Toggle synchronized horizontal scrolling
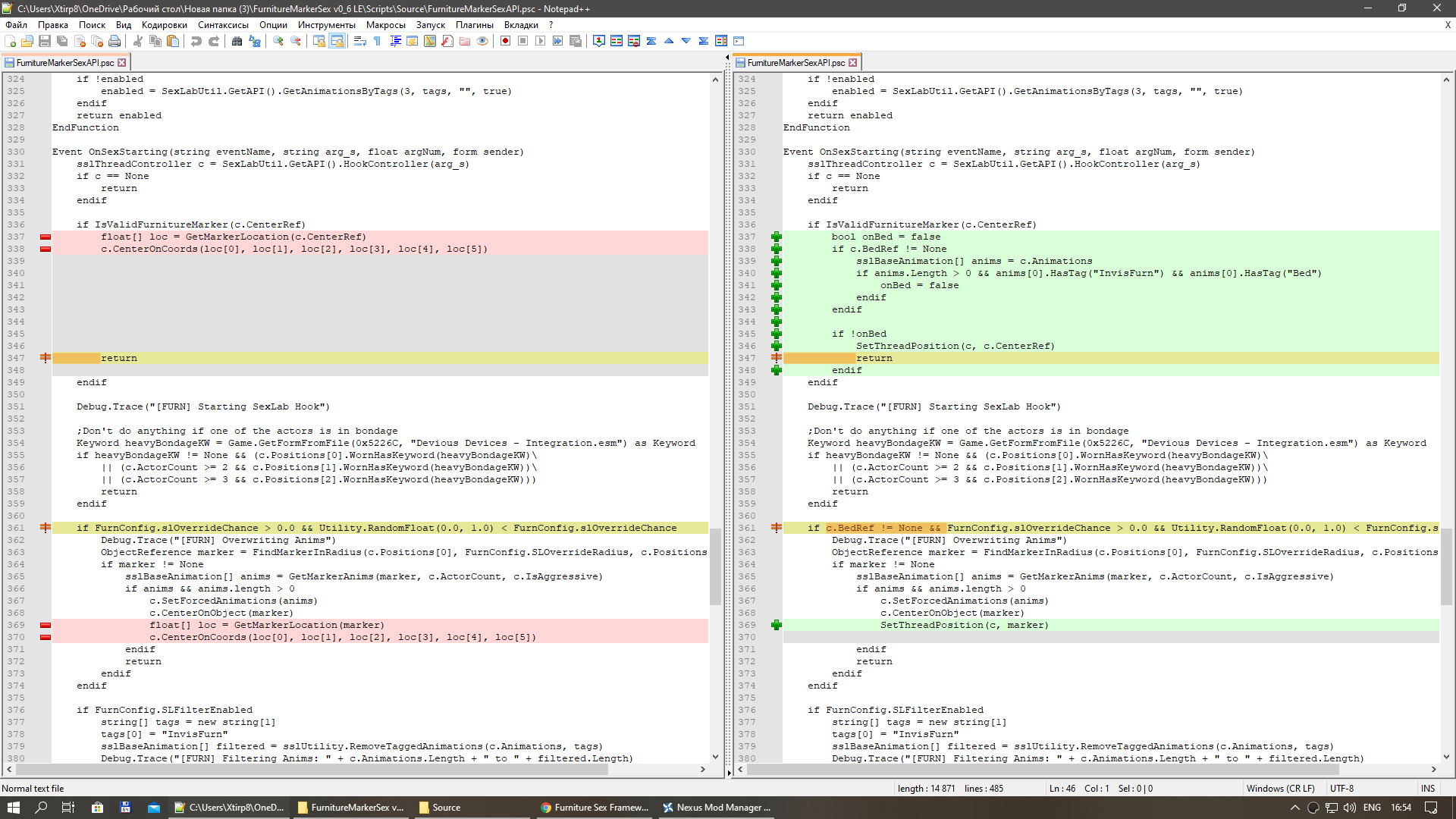Viewport: 1456px width, 819px height. pos(337,41)
